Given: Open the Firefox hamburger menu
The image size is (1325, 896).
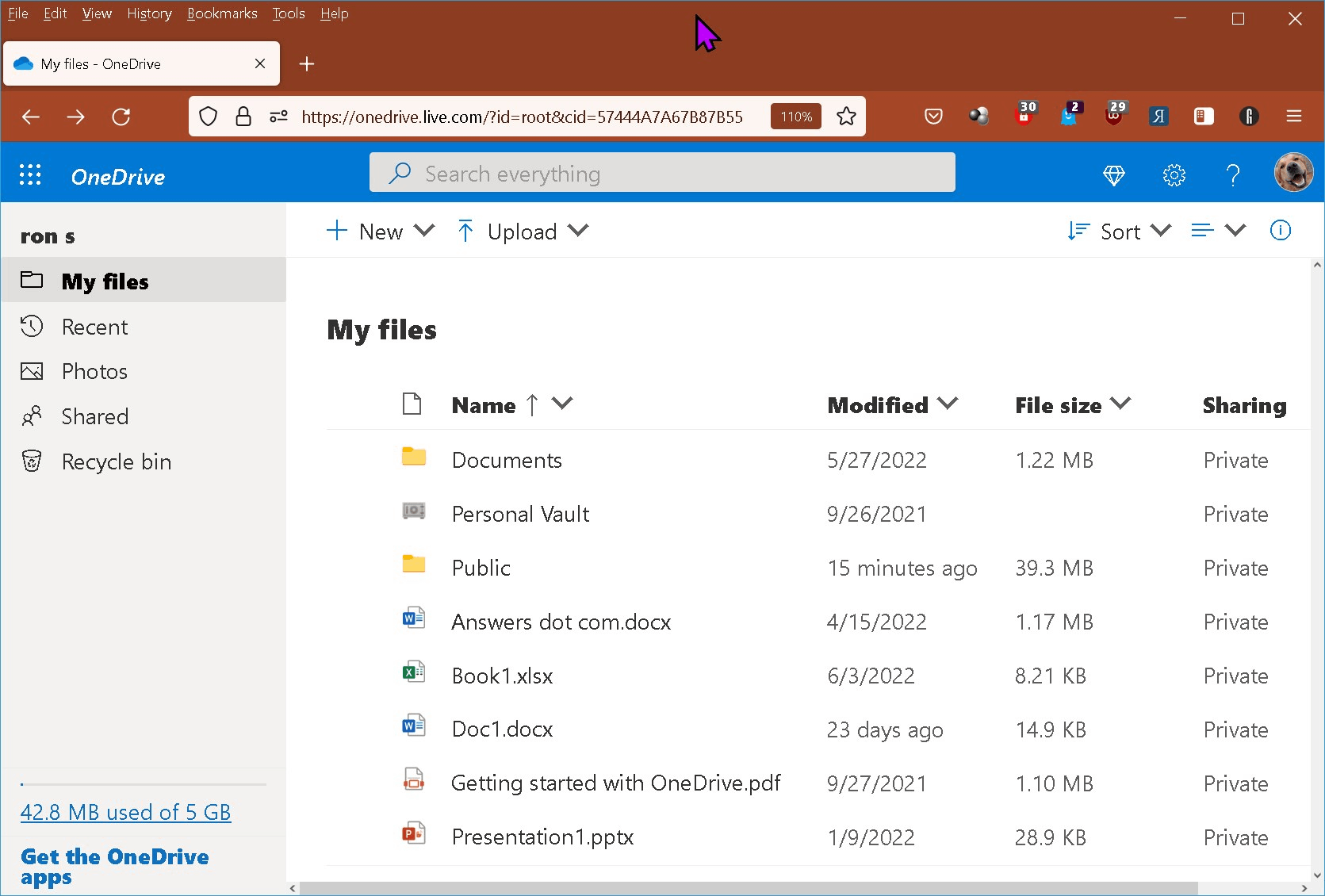Looking at the screenshot, I should [1294, 117].
